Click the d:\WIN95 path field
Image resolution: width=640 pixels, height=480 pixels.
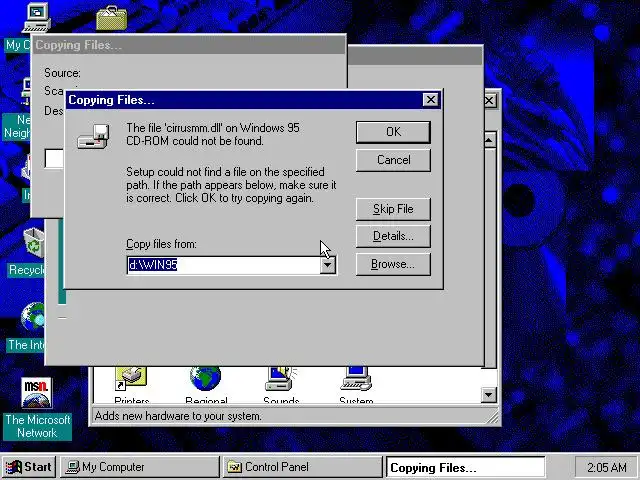click(x=223, y=265)
